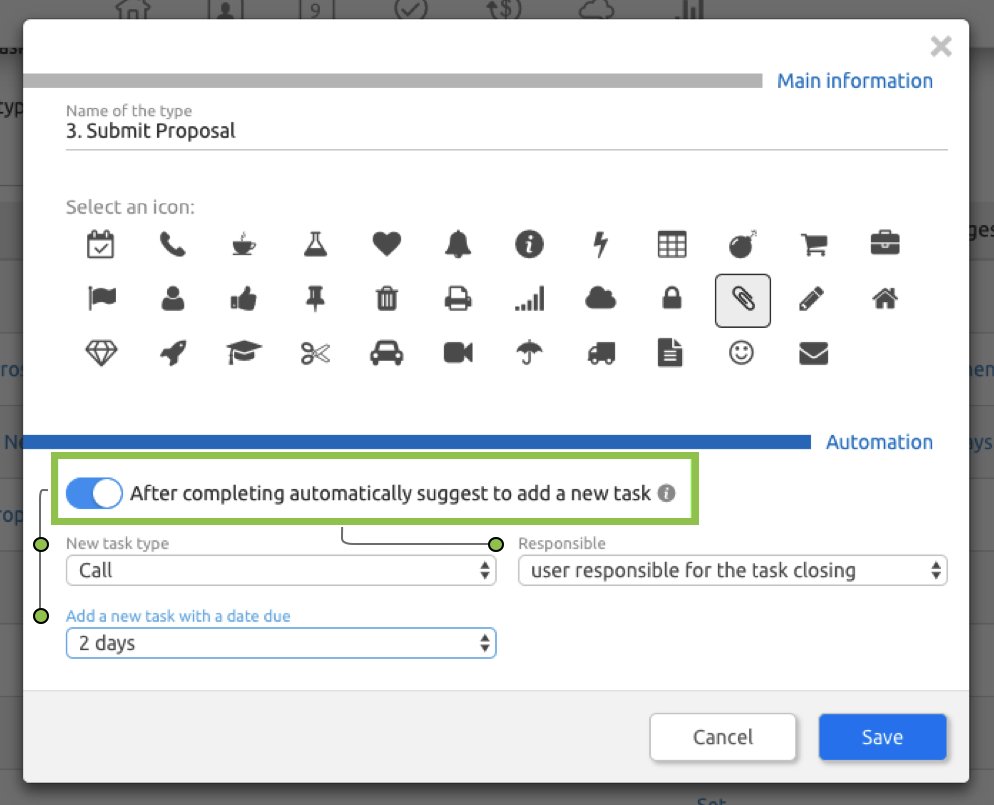Choose the trash bin icon
Screen dimensions: 994x805
(387, 298)
